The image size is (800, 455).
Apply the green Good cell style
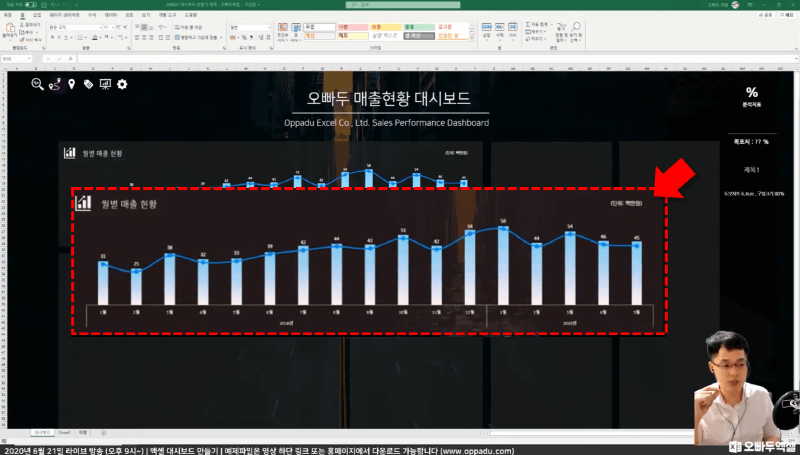(x=419, y=27)
